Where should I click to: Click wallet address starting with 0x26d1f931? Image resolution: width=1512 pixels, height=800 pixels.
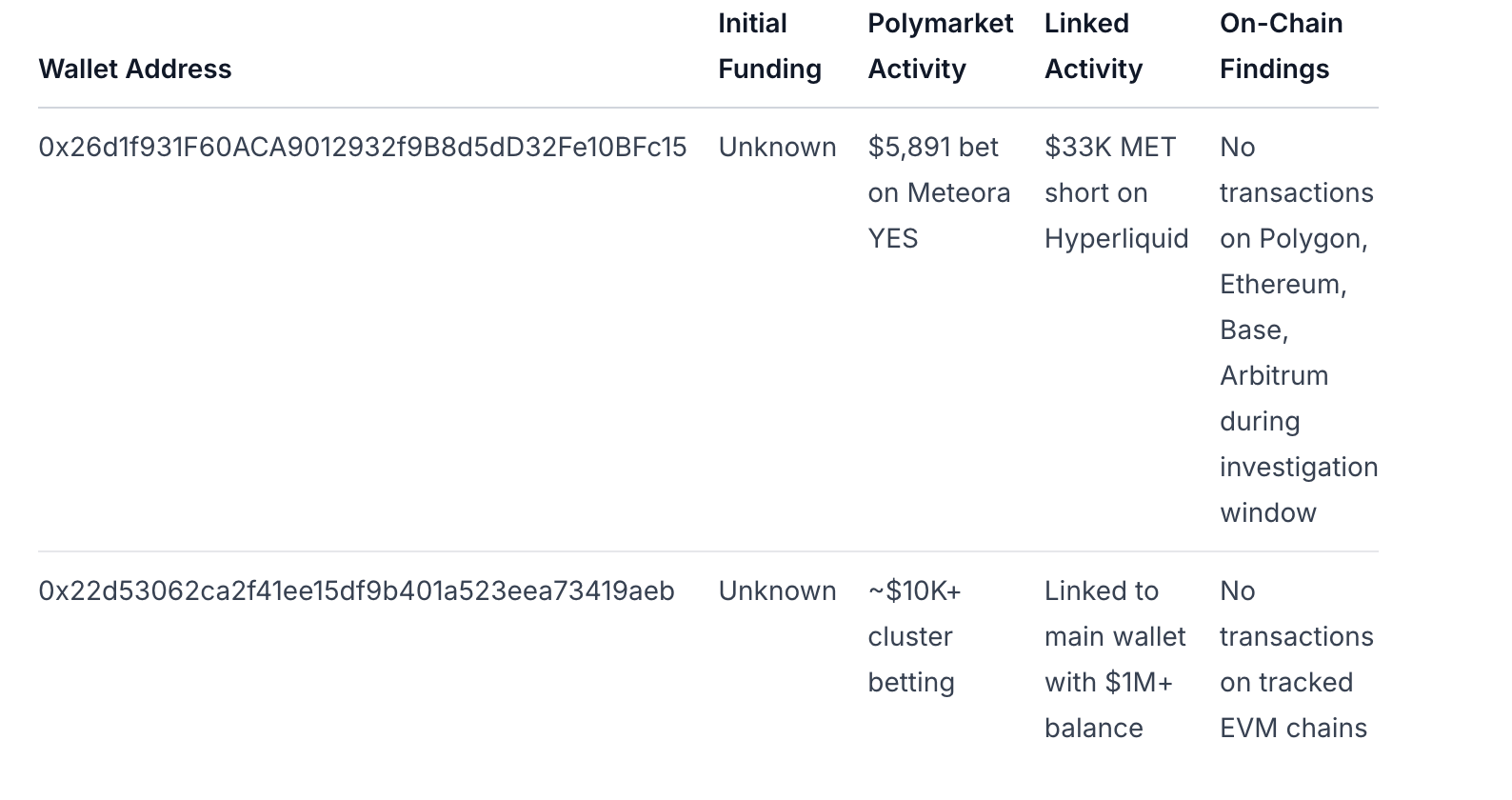(362, 148)
